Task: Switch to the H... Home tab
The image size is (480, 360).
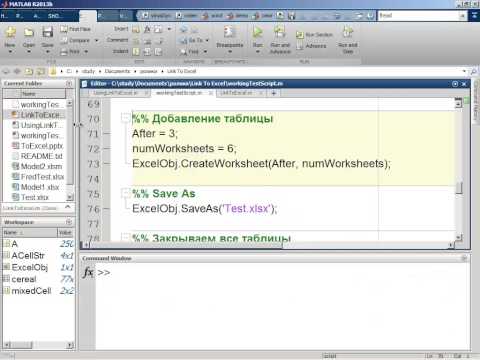Action: [x=4, y=16]
